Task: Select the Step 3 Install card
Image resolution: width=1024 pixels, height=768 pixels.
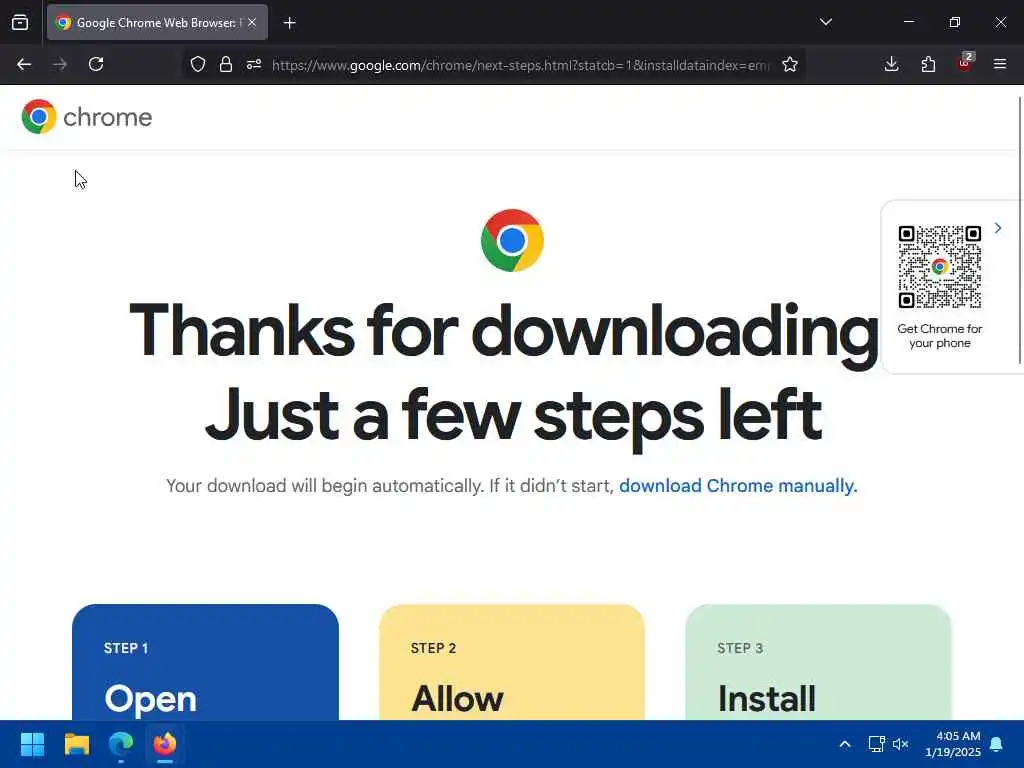Action: coord(818,662)
